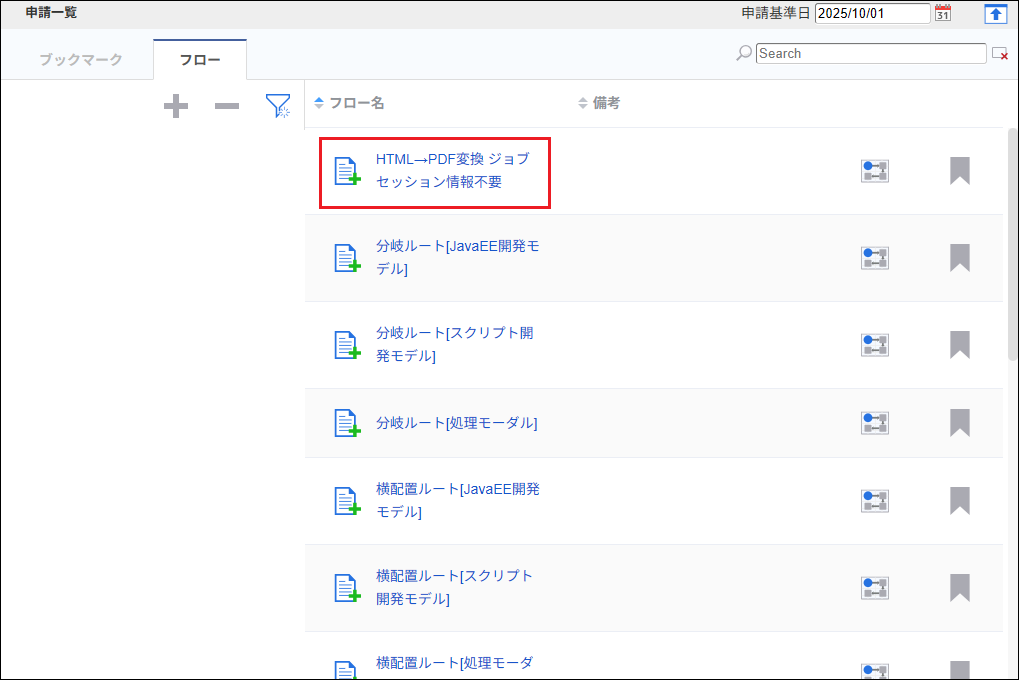Screen dimensions: 1019x680
Task: Click apply document icon for 分岐ルート[処理モーダル]
Action: pos(346,423)
